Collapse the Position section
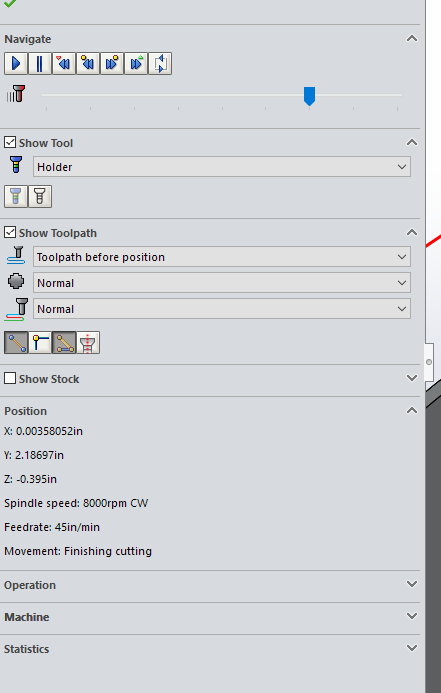 412,411
